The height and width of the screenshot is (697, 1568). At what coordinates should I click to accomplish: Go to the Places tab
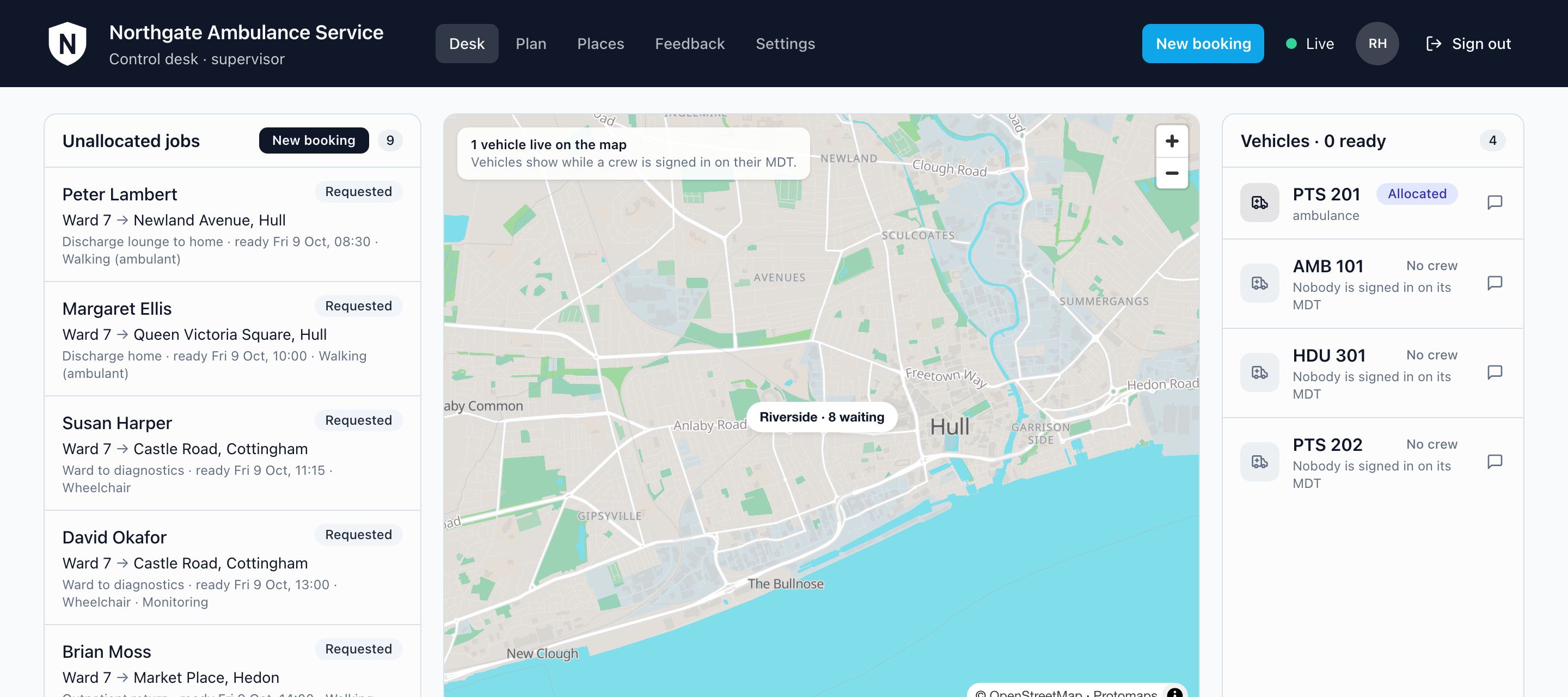[600, 44]
